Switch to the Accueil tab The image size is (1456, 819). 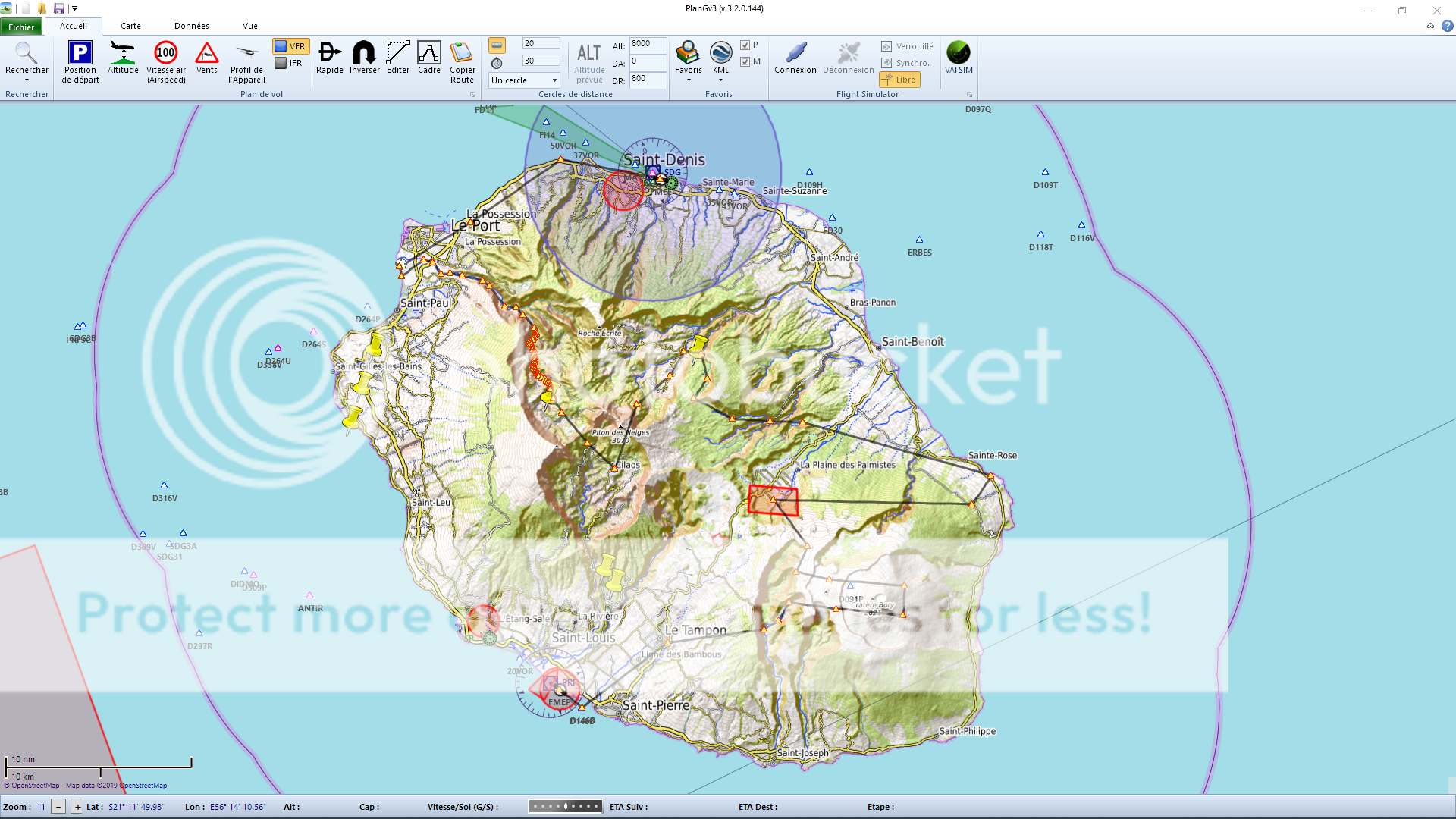74,26
